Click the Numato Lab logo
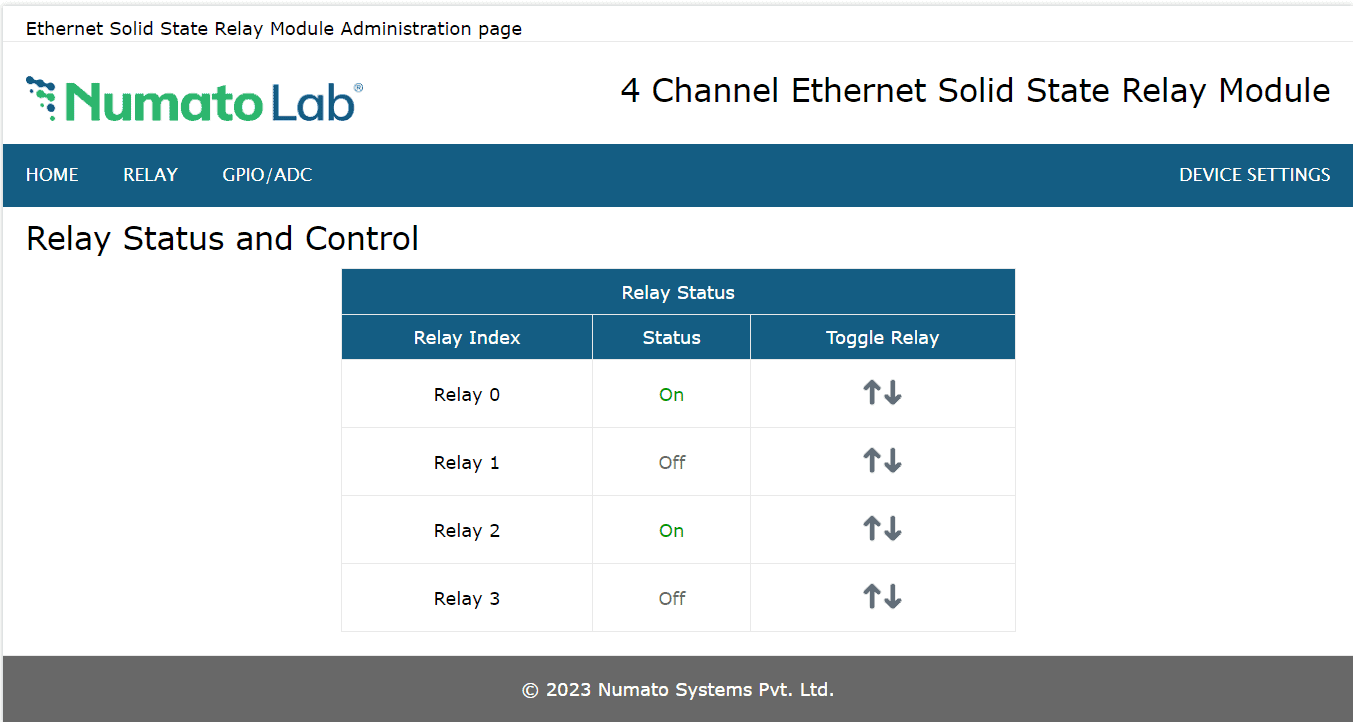The width and height of the screenshot is (1353, 722). click(194, 99)
